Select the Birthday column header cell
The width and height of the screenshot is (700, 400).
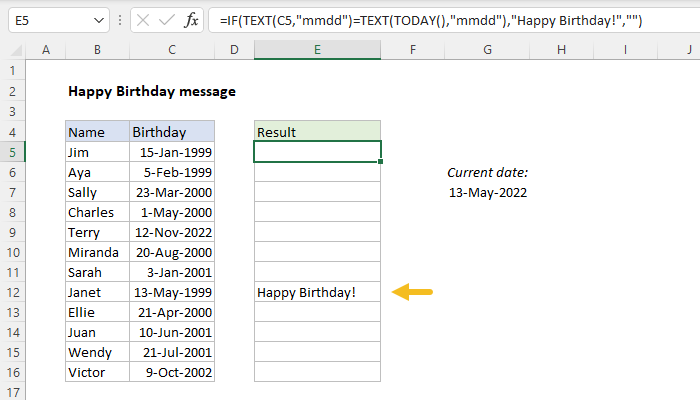pyautogui.click(x=172, y=132)
